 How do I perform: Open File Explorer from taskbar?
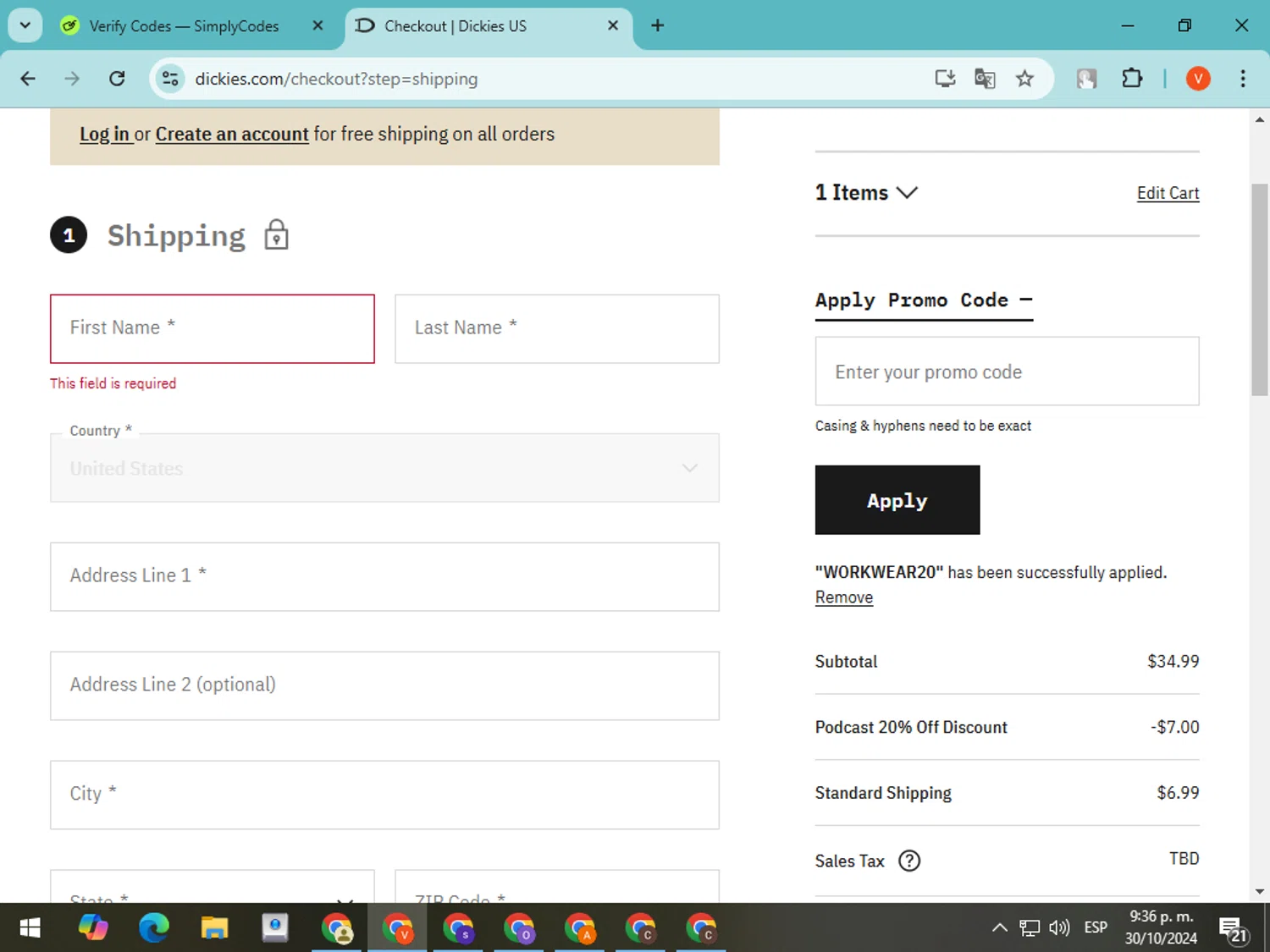point(214,928)
